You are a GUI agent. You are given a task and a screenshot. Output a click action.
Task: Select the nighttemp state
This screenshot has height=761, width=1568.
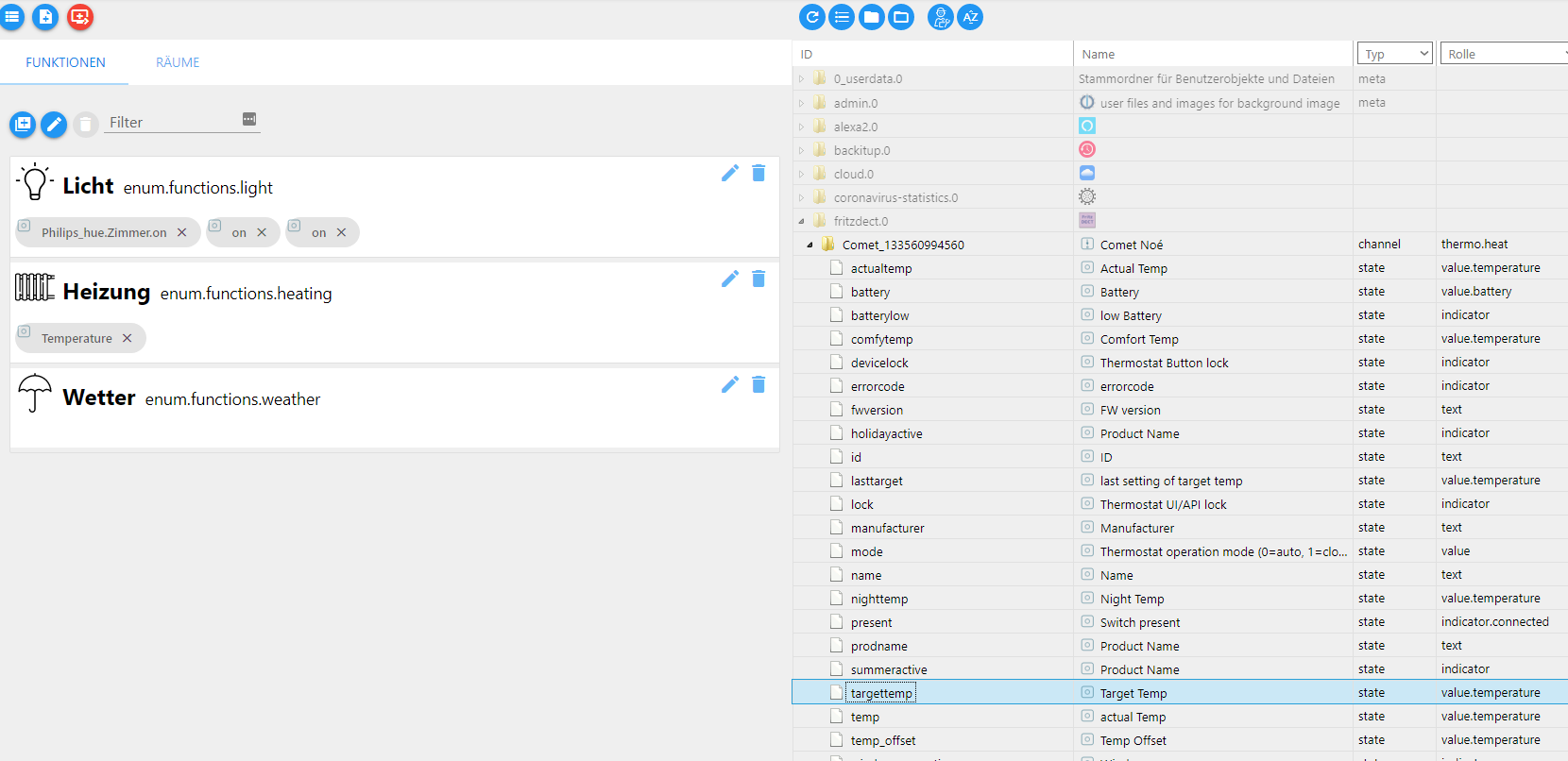point(878,599)
